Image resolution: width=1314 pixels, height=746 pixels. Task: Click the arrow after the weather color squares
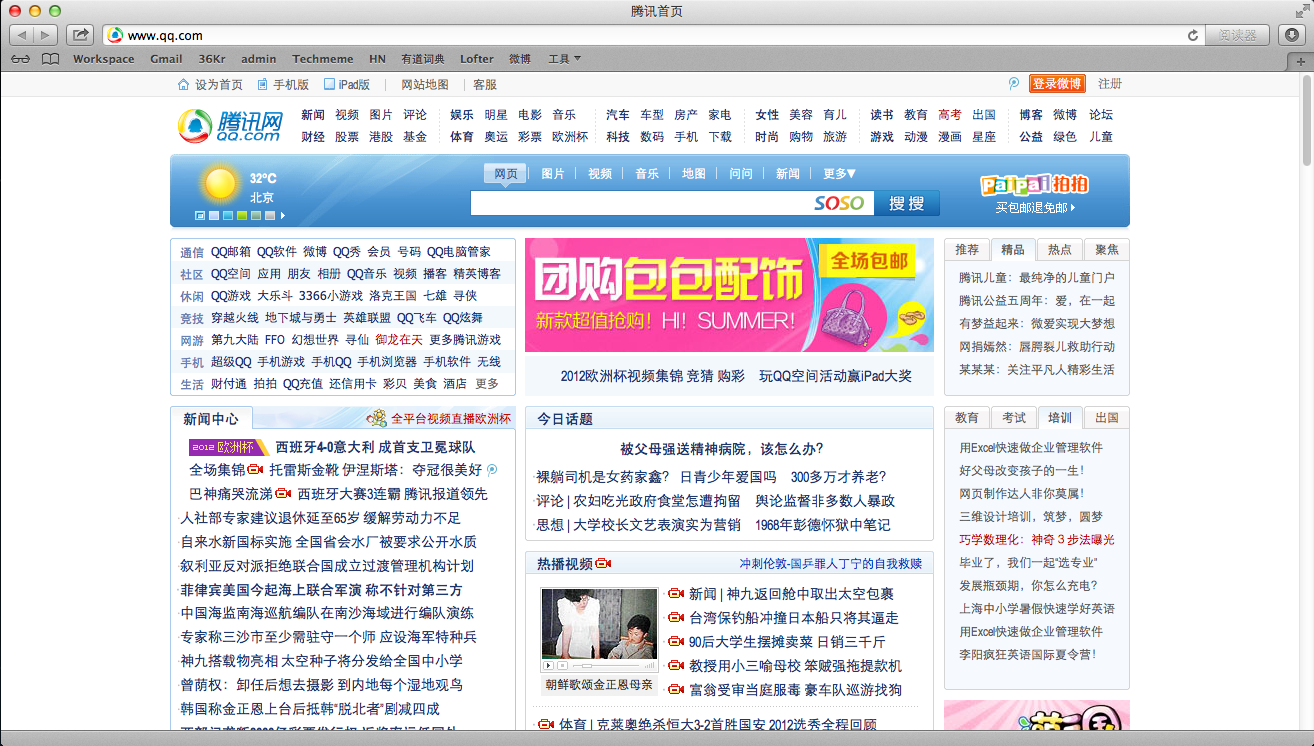[283, 215]
